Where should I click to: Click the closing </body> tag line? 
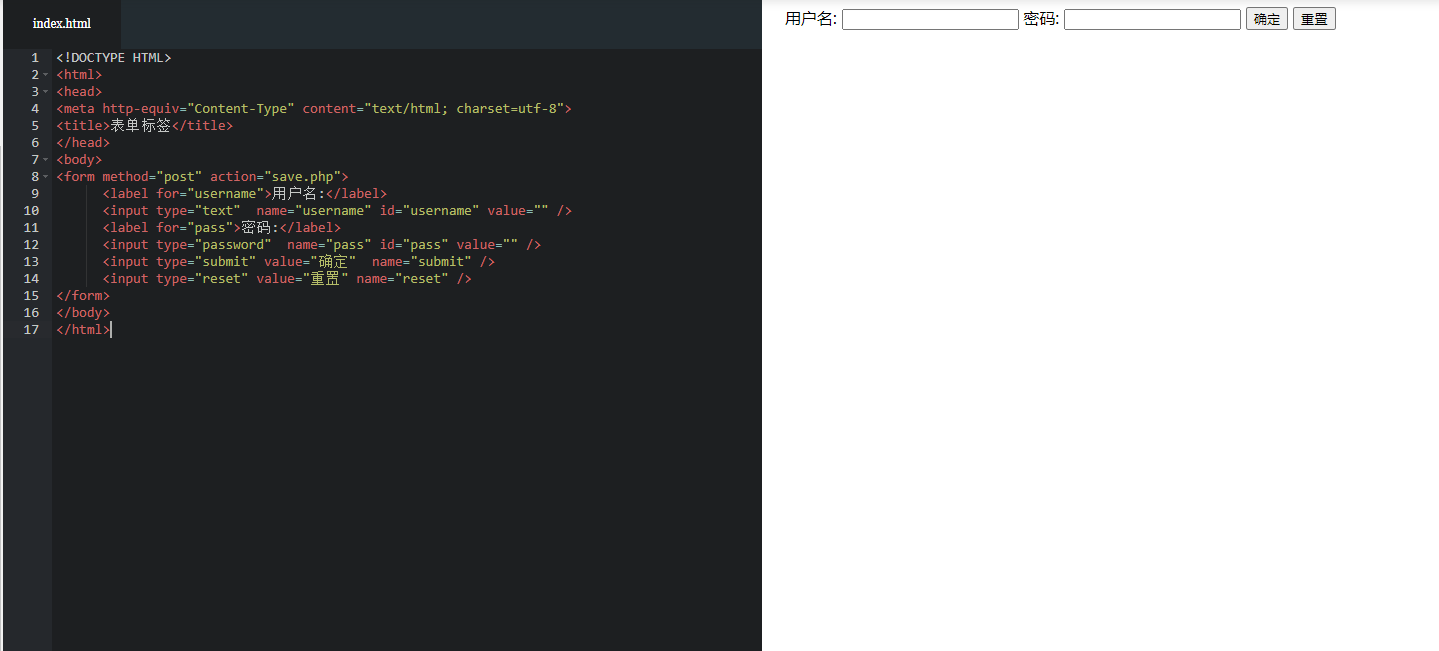pos(83,313)
